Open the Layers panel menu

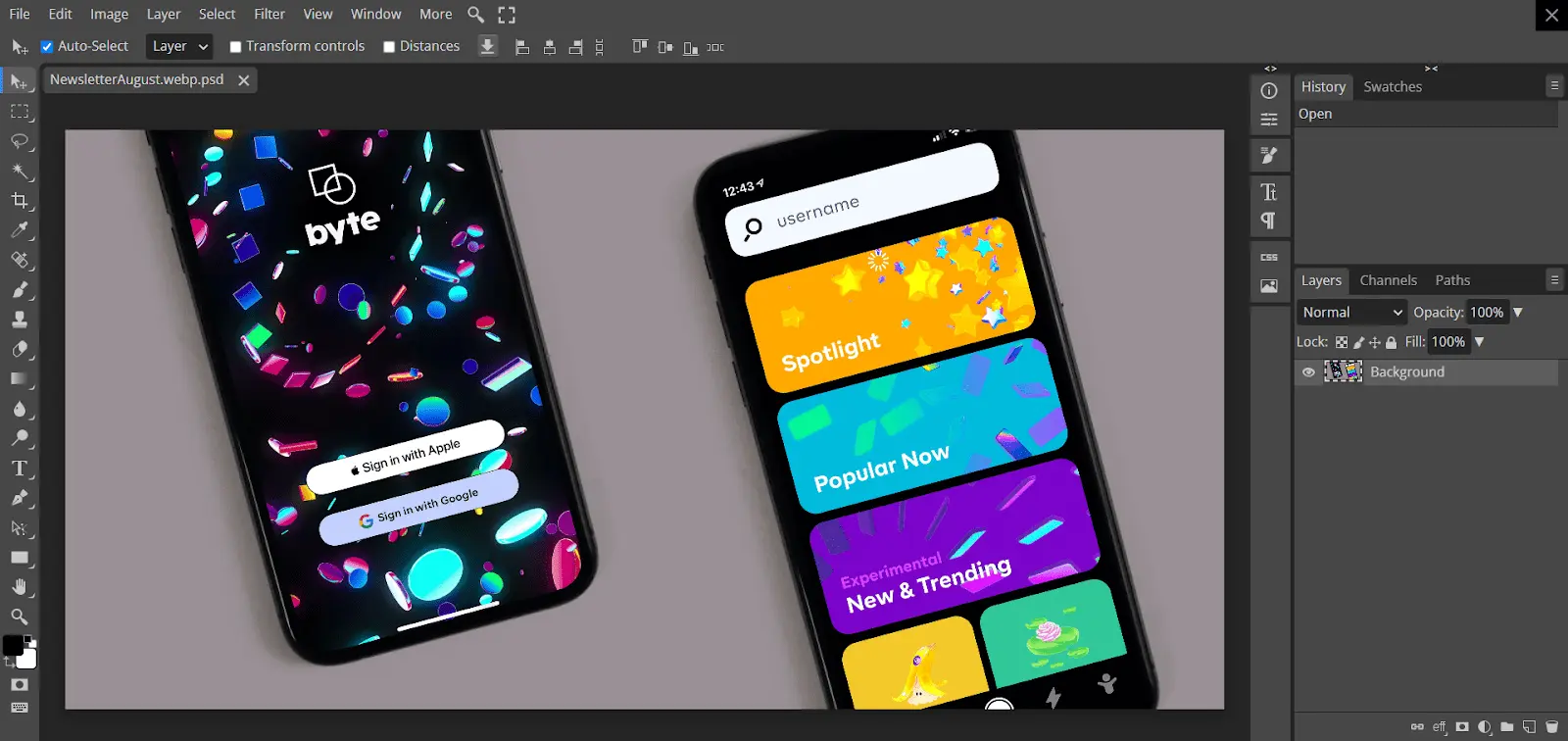(x=1554, y=279)
